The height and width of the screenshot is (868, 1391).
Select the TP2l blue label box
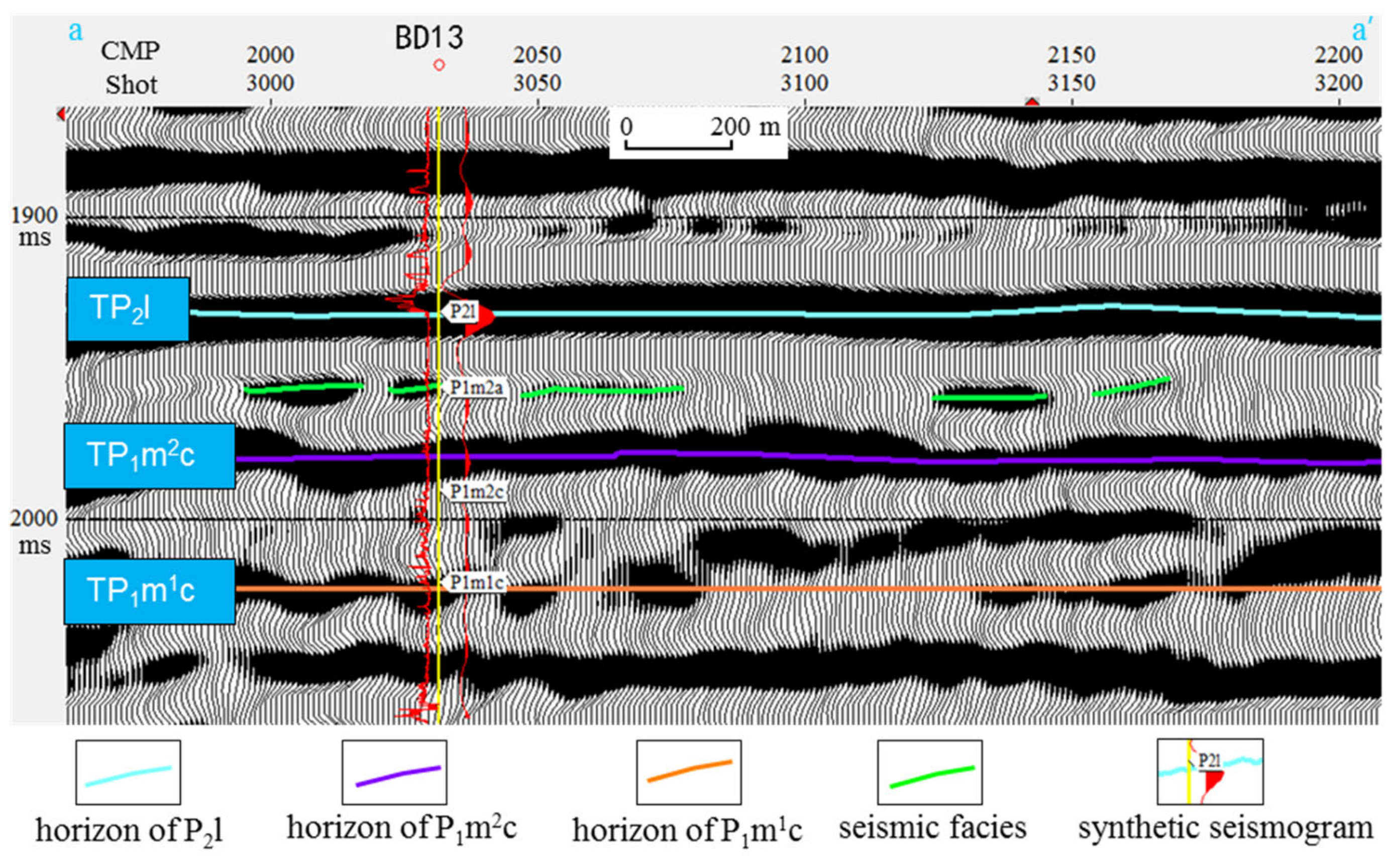pyautogui.click(x=128, y=309)
